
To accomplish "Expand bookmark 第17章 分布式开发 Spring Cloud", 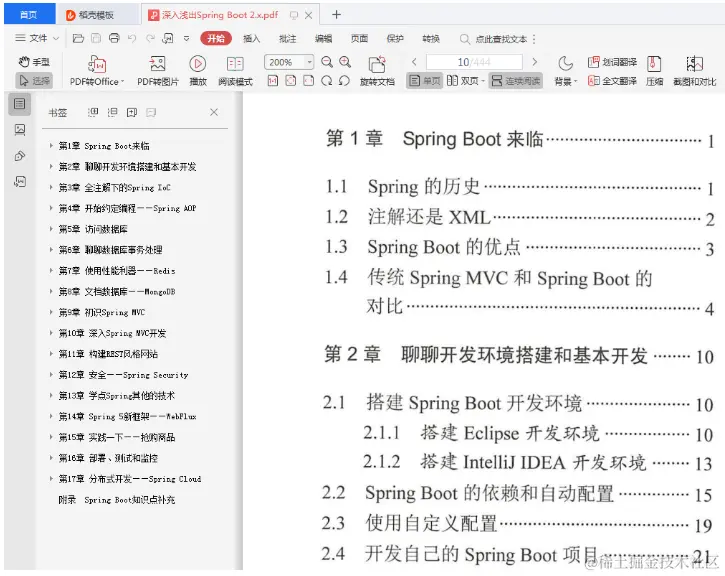I will click(51, 478).
